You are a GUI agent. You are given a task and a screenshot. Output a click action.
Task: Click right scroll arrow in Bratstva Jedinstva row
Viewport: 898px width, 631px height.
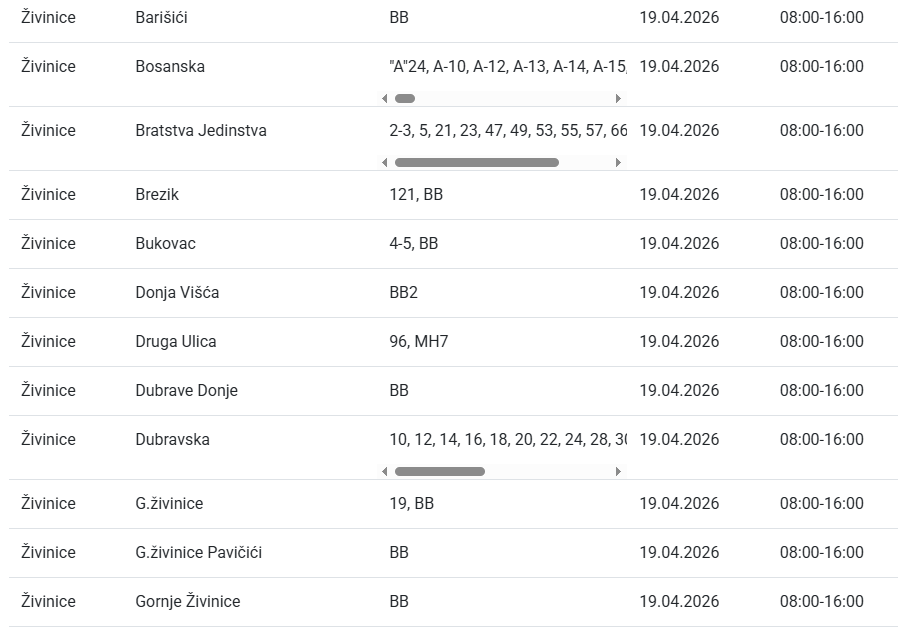pos(618,163)
